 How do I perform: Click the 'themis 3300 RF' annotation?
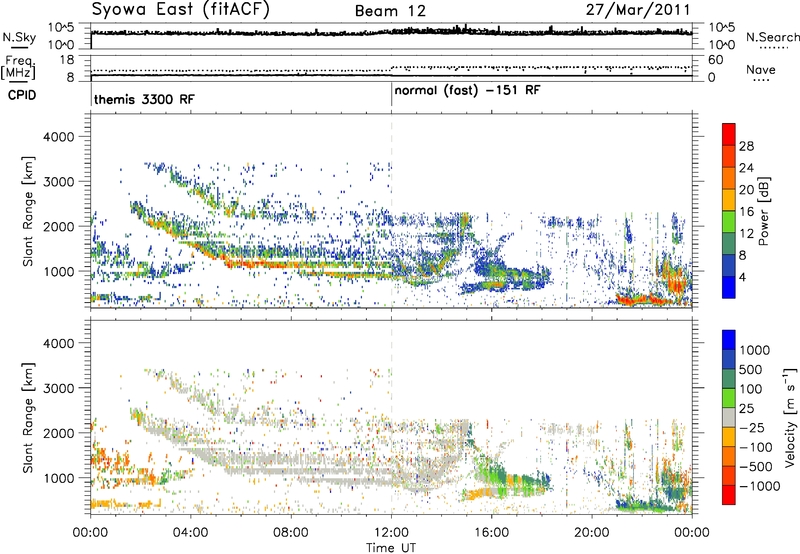(144, 99)
